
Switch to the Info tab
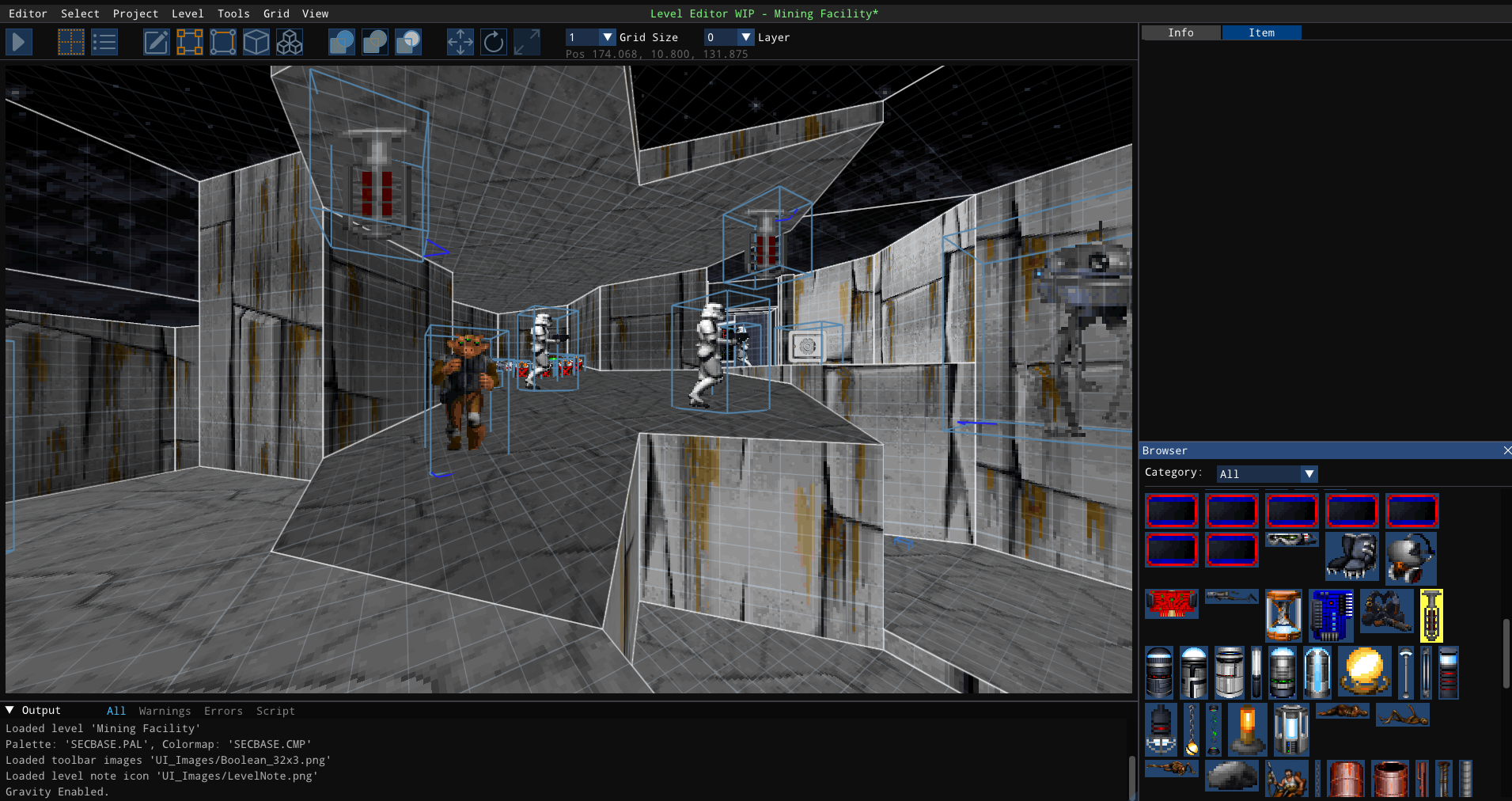tap(1181, 32)
